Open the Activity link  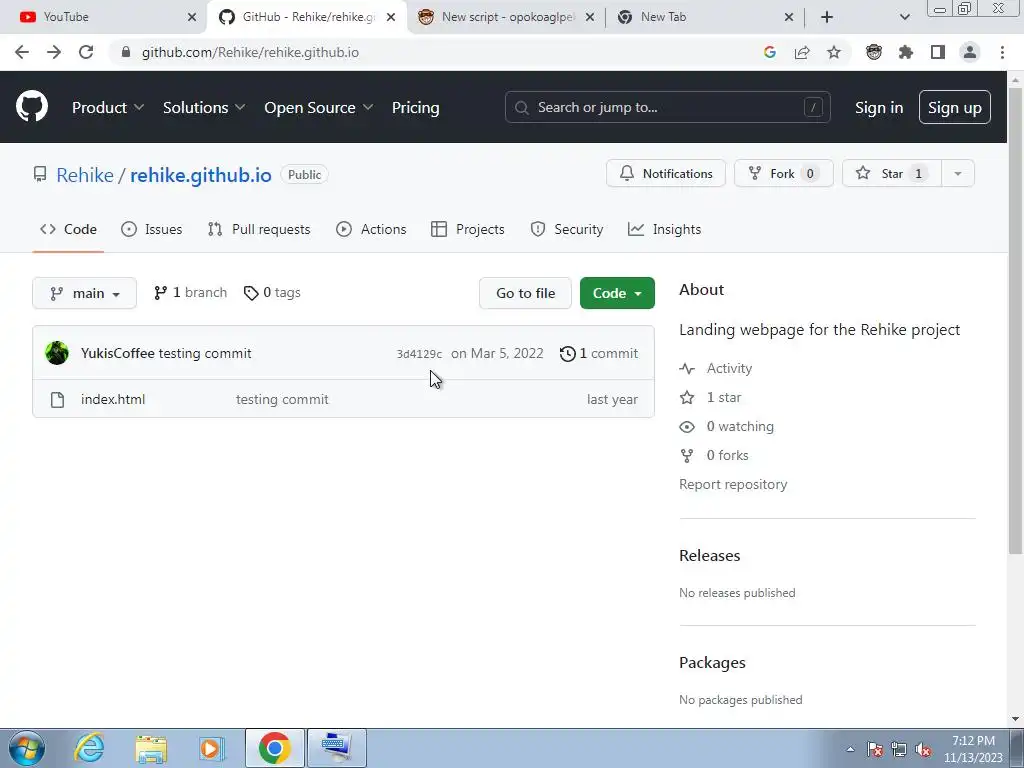coord(729,368)
